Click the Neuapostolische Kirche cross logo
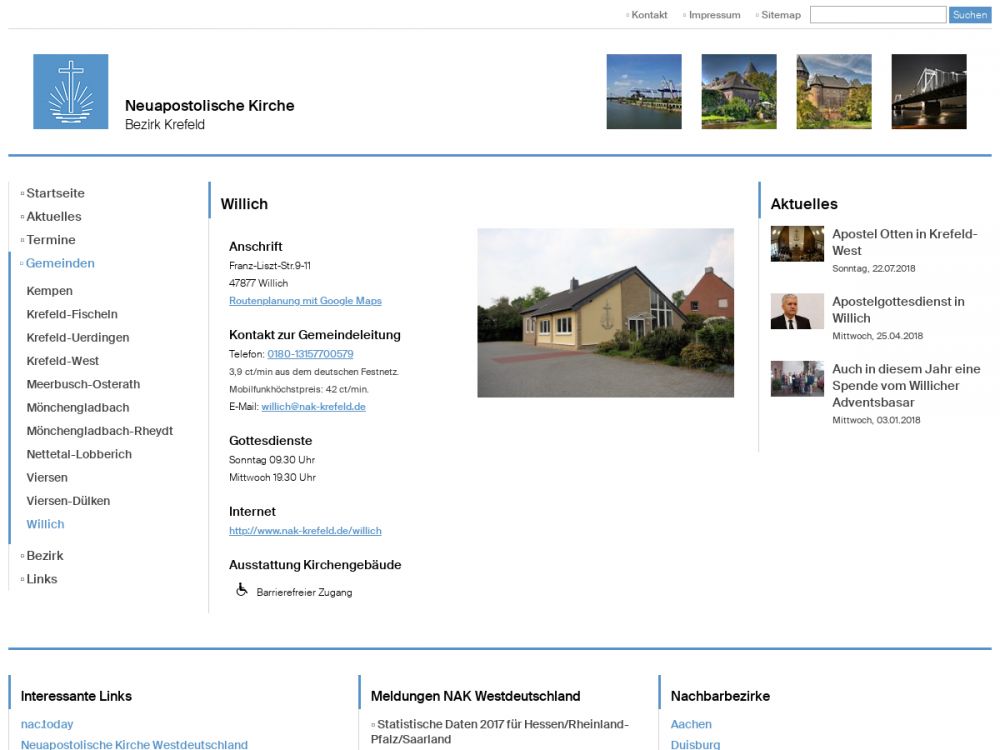Screen dimensions: 1000x750 coord(70,92)
